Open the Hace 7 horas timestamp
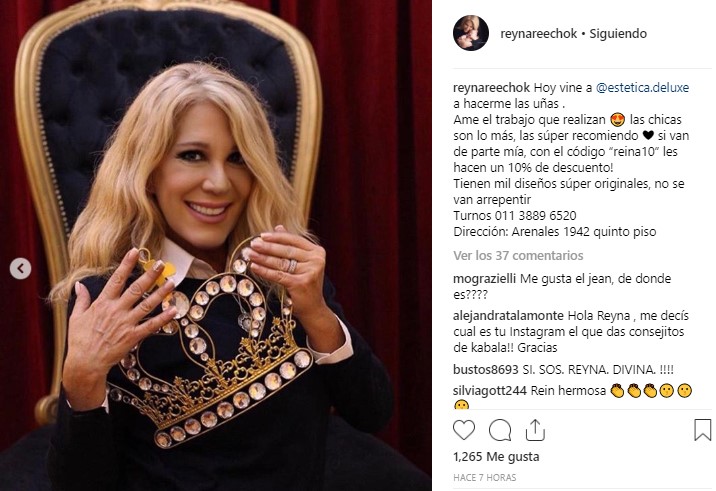 click(484, 478)
